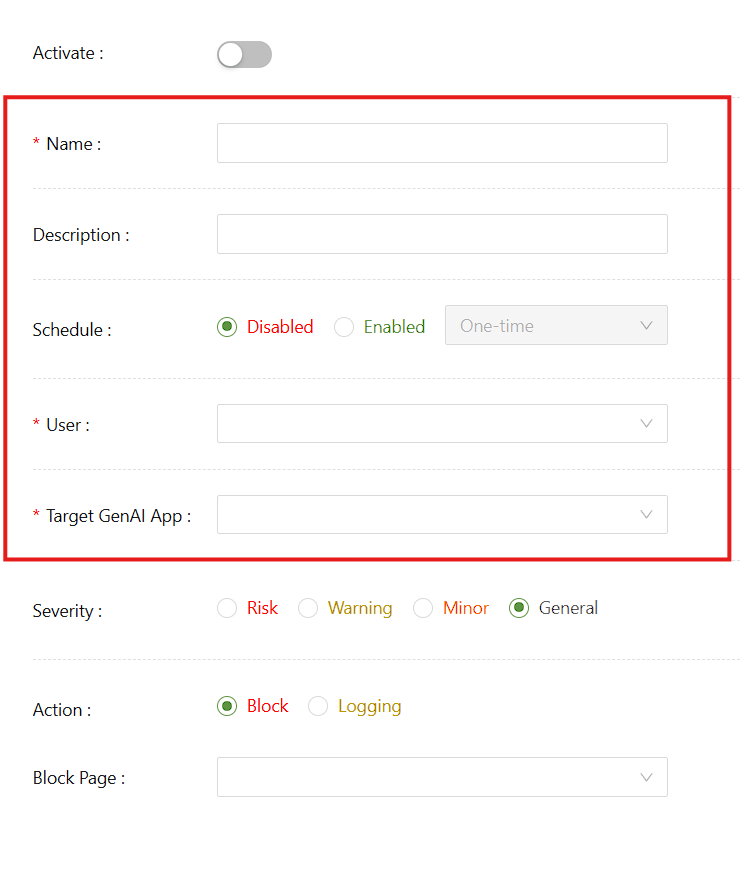Set Severity to Risk

[227, 608]
